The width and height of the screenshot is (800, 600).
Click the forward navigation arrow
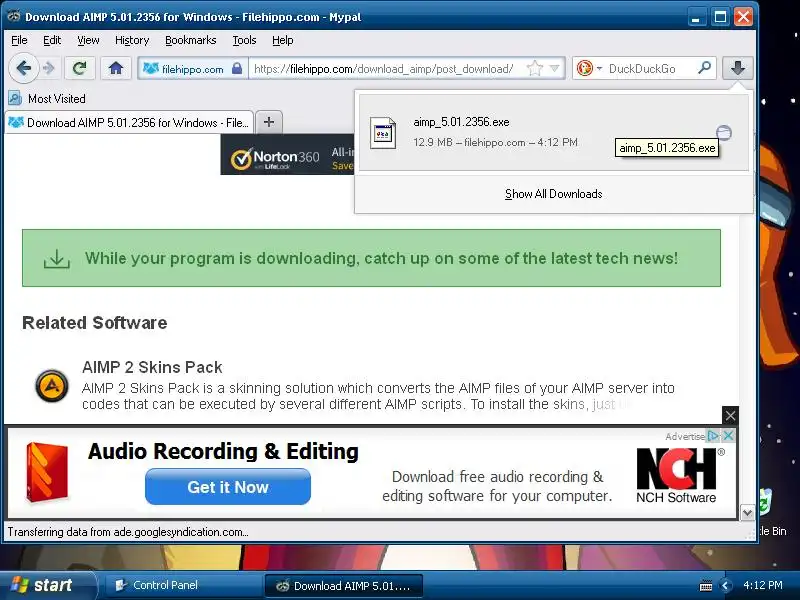click(x=49, y=68)
